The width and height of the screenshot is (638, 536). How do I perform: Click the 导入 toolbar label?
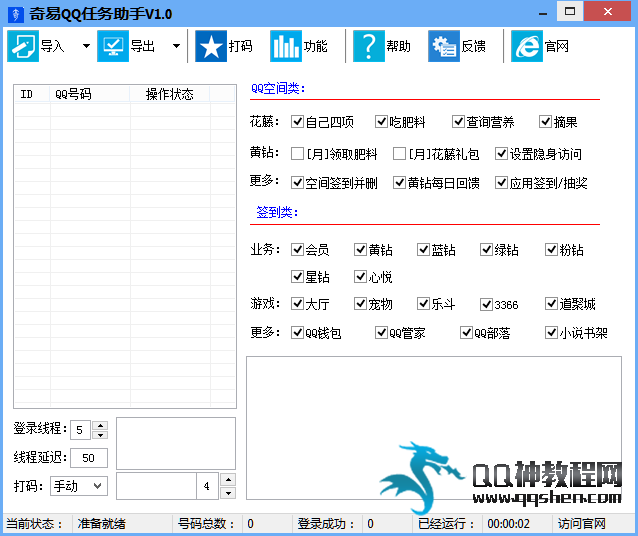pos(52,46)
